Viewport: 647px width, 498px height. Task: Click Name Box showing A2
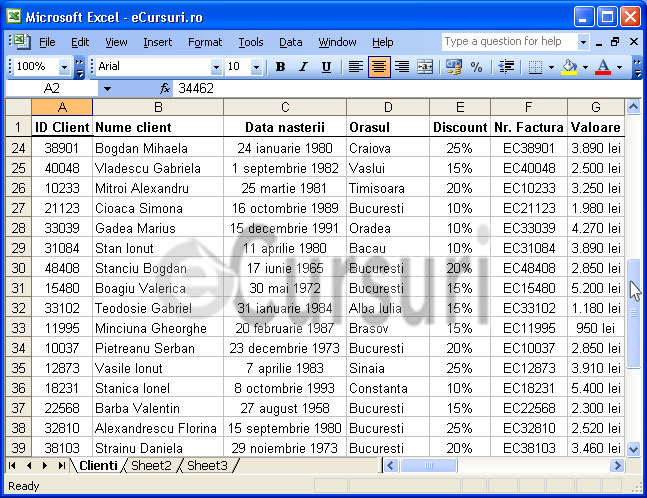point(52,88)
